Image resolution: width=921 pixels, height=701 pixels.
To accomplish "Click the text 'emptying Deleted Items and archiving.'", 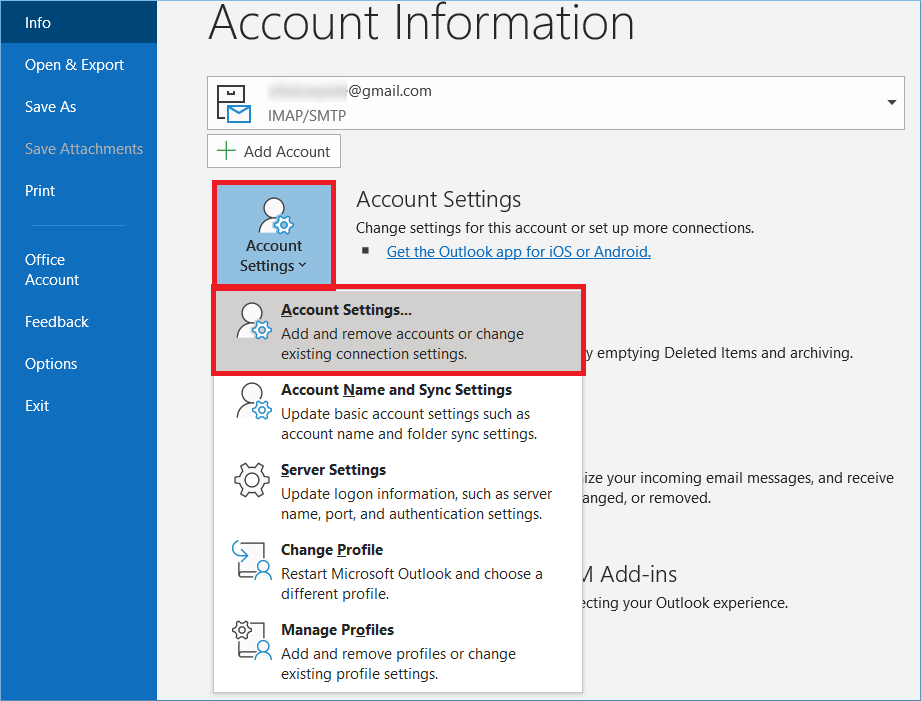I will [x=725, y=353].
